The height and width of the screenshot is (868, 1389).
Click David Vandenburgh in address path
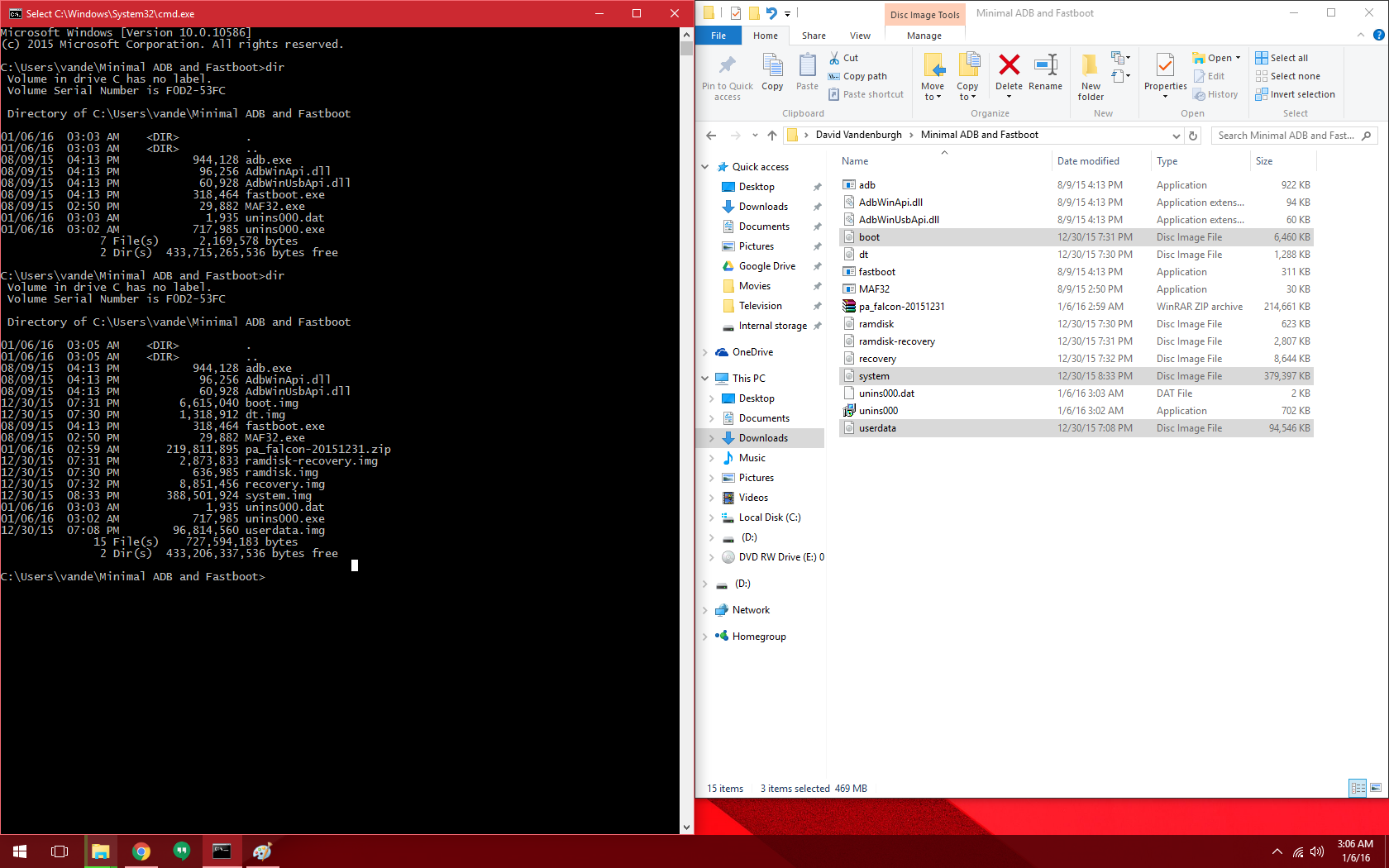coord(858,135)
